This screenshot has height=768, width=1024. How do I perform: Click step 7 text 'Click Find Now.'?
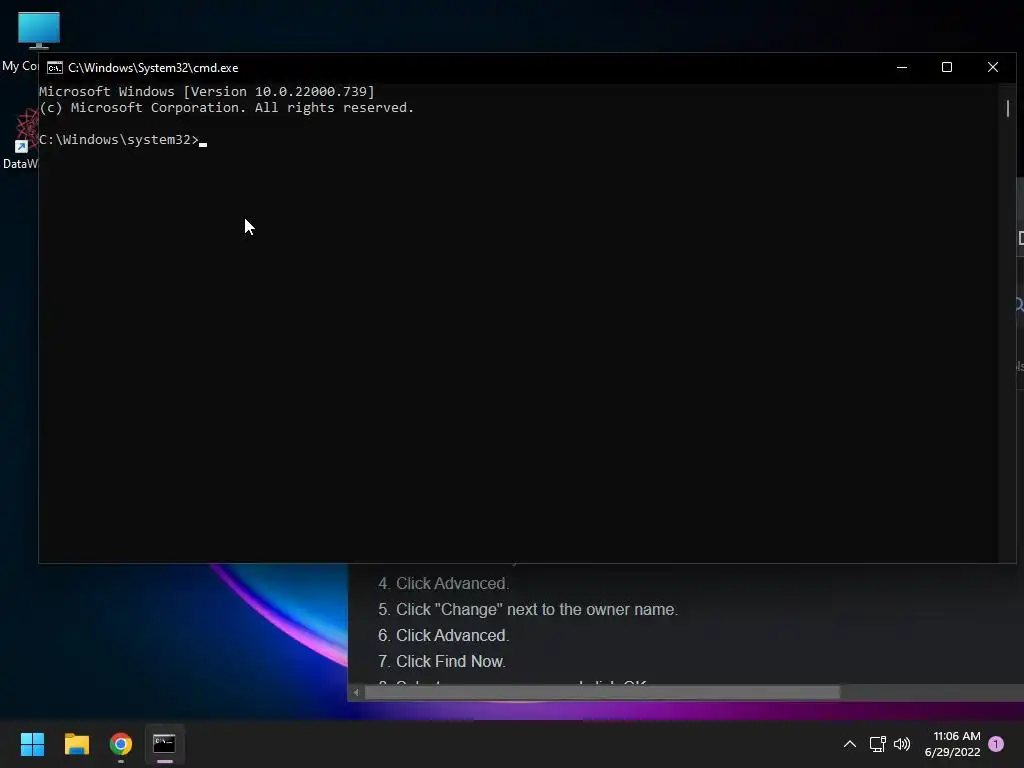click(x=451, y=662)
